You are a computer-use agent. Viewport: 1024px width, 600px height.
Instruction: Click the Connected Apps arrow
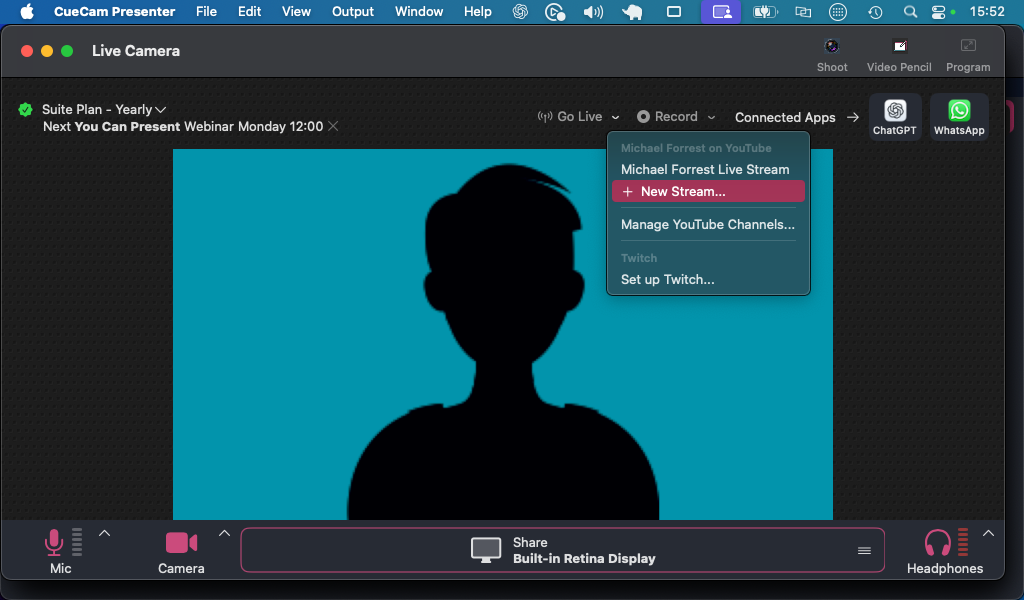[x=852, y=118]
